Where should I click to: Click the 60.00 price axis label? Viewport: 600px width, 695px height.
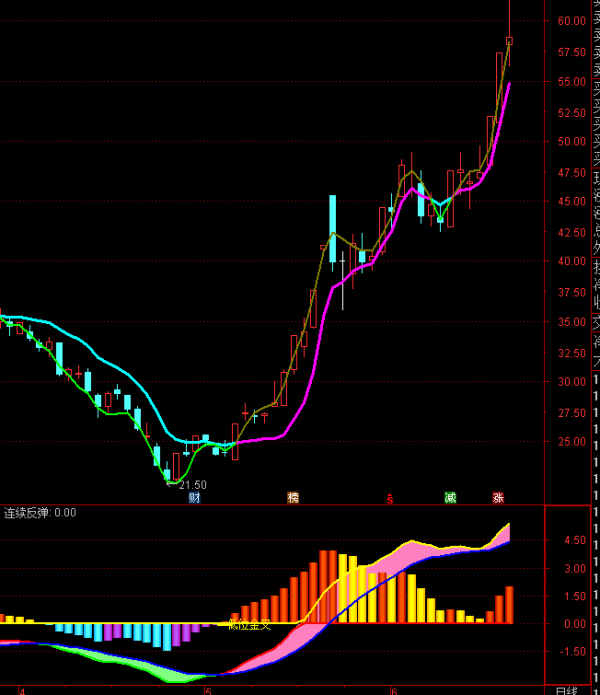[x=572, y=21]
